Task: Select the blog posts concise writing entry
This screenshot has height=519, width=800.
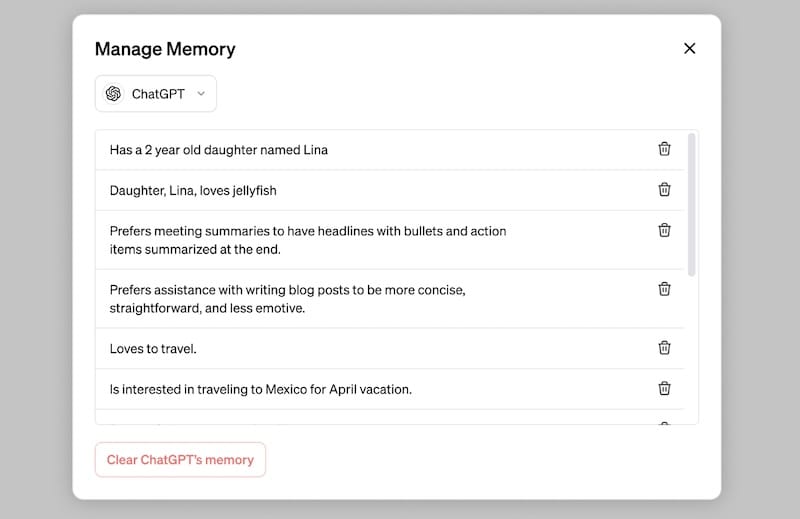Action: click(x=389, y=299)
